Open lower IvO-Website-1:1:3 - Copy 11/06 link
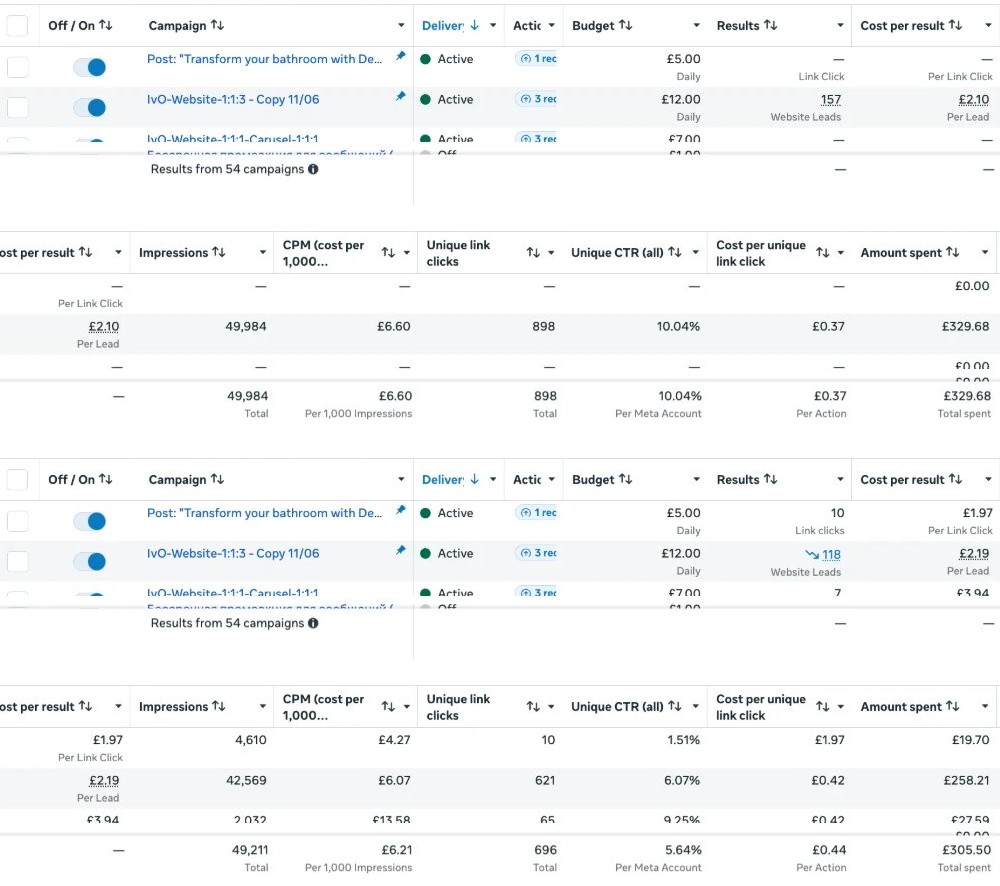Viewport: 1000px width, 886px height. [x=233, y=554]
